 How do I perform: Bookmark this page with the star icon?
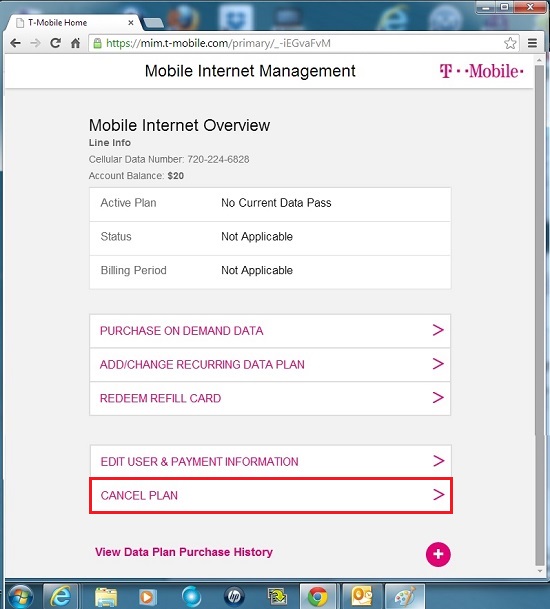click(510, 43)
